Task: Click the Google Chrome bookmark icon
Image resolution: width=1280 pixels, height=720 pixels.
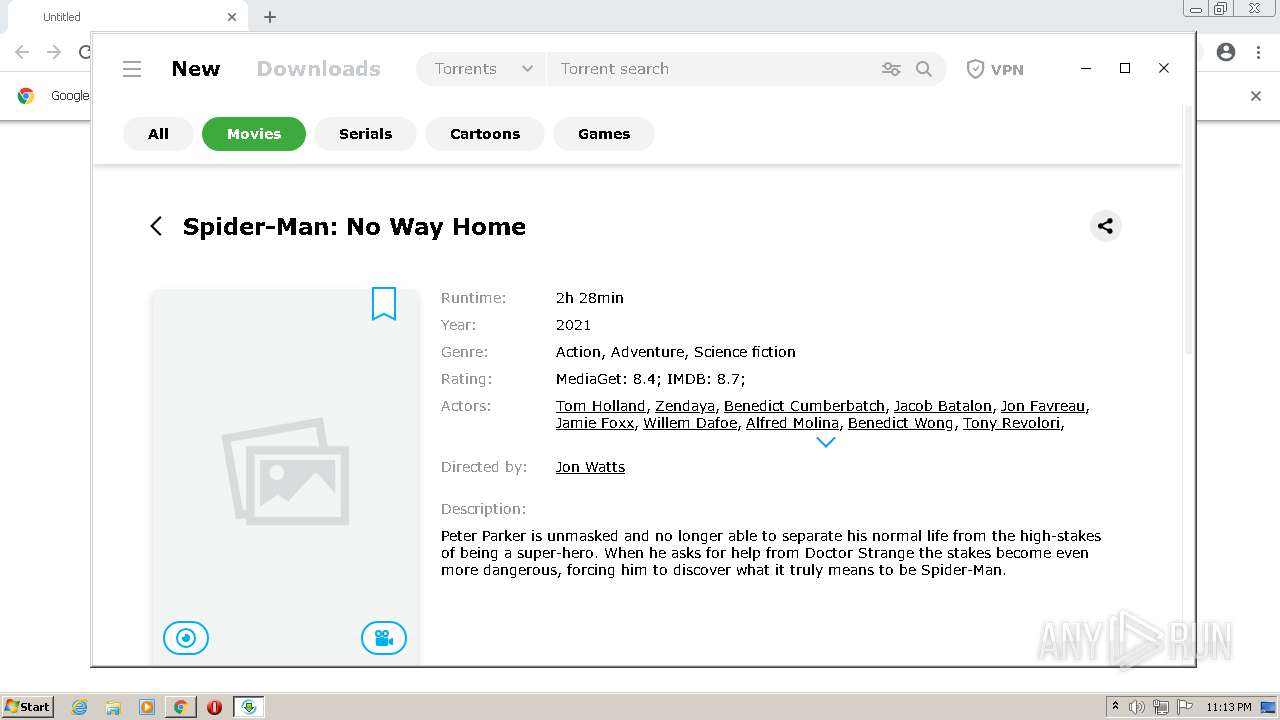Action: point(26,96)
